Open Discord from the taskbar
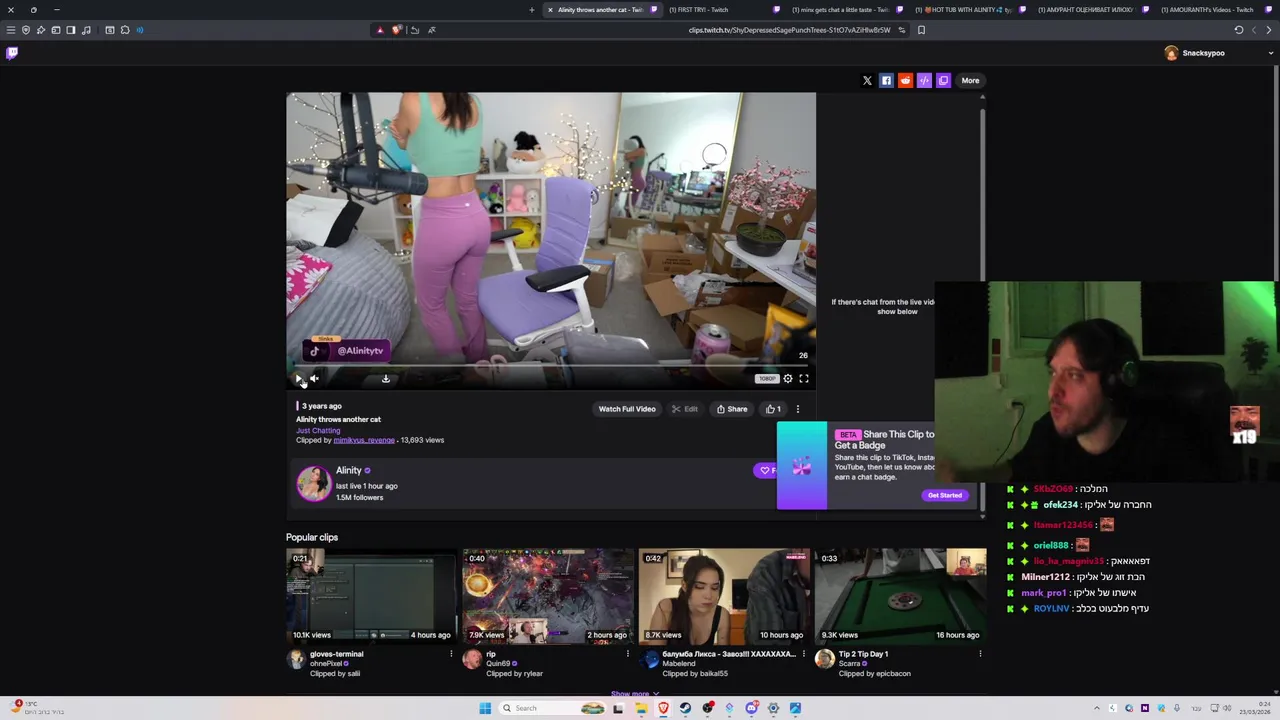Viewport: 1280px width, 720px height. pos(751,708)
